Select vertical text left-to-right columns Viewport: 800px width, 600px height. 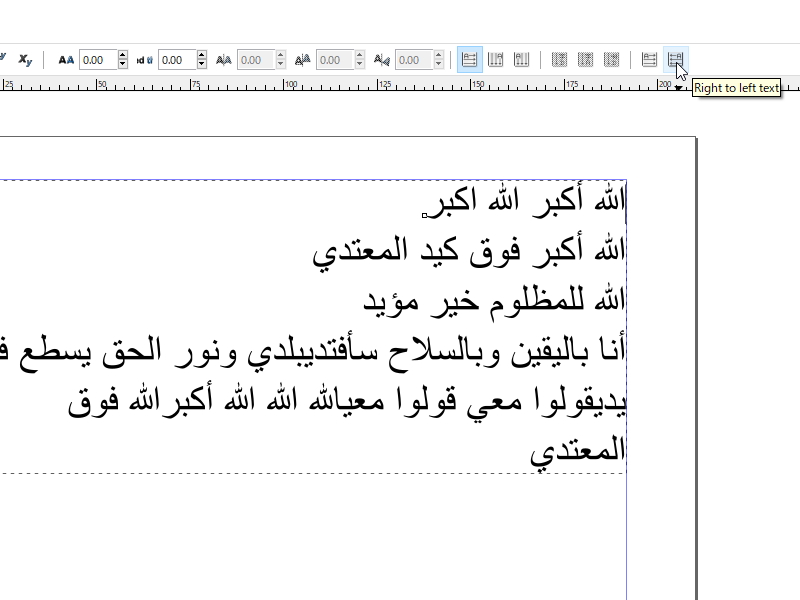[521, 60]
